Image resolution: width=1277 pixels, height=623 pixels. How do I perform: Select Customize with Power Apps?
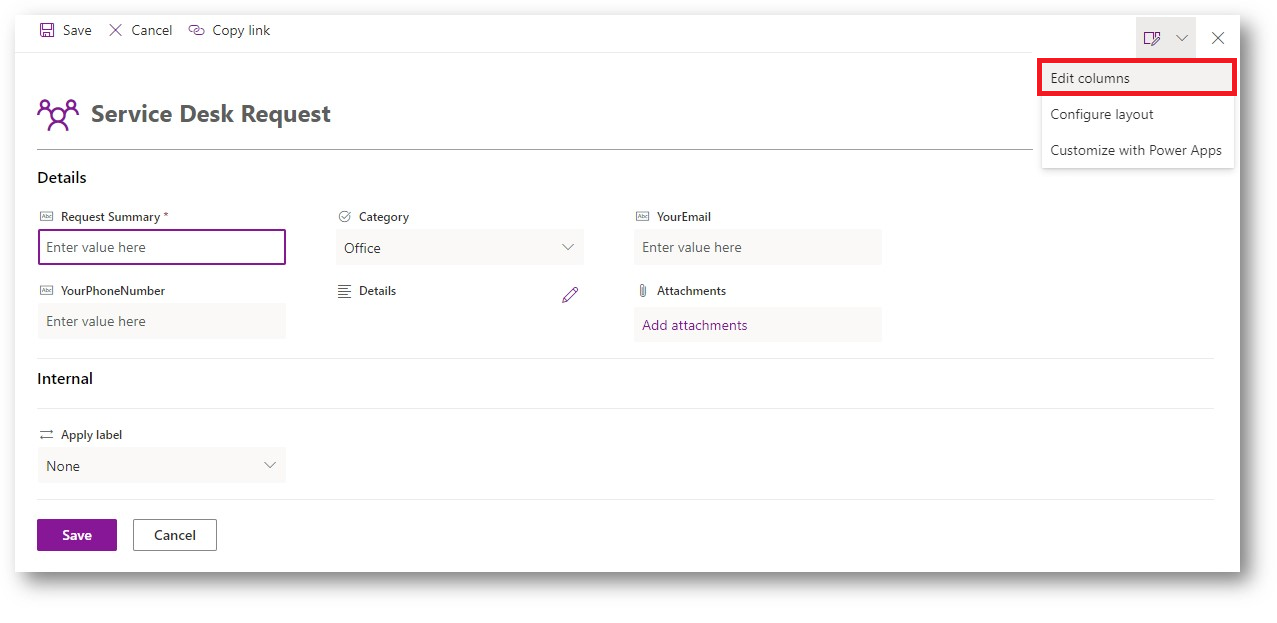tap(1136, 150)
